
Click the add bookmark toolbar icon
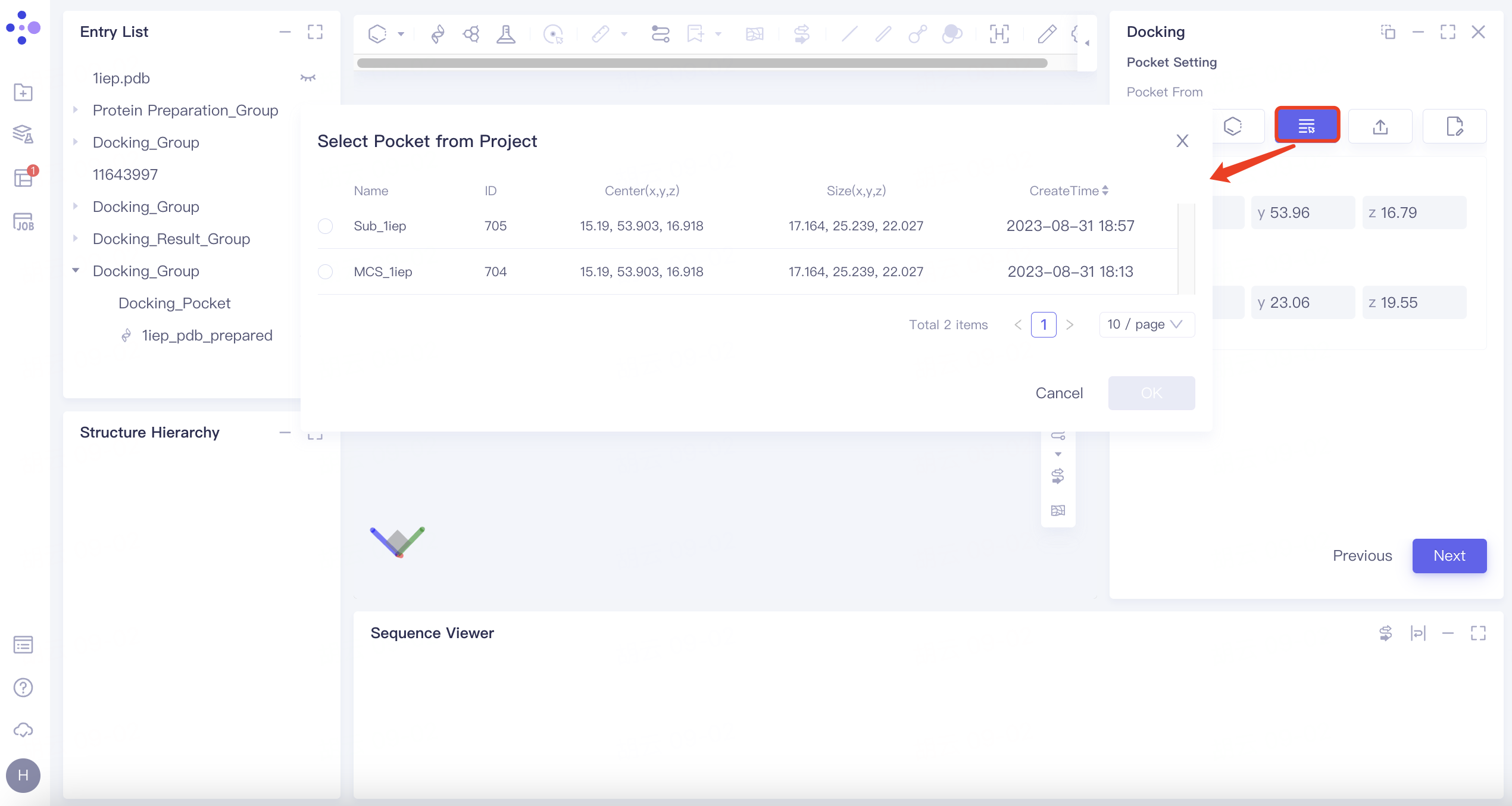click(696, 34)
